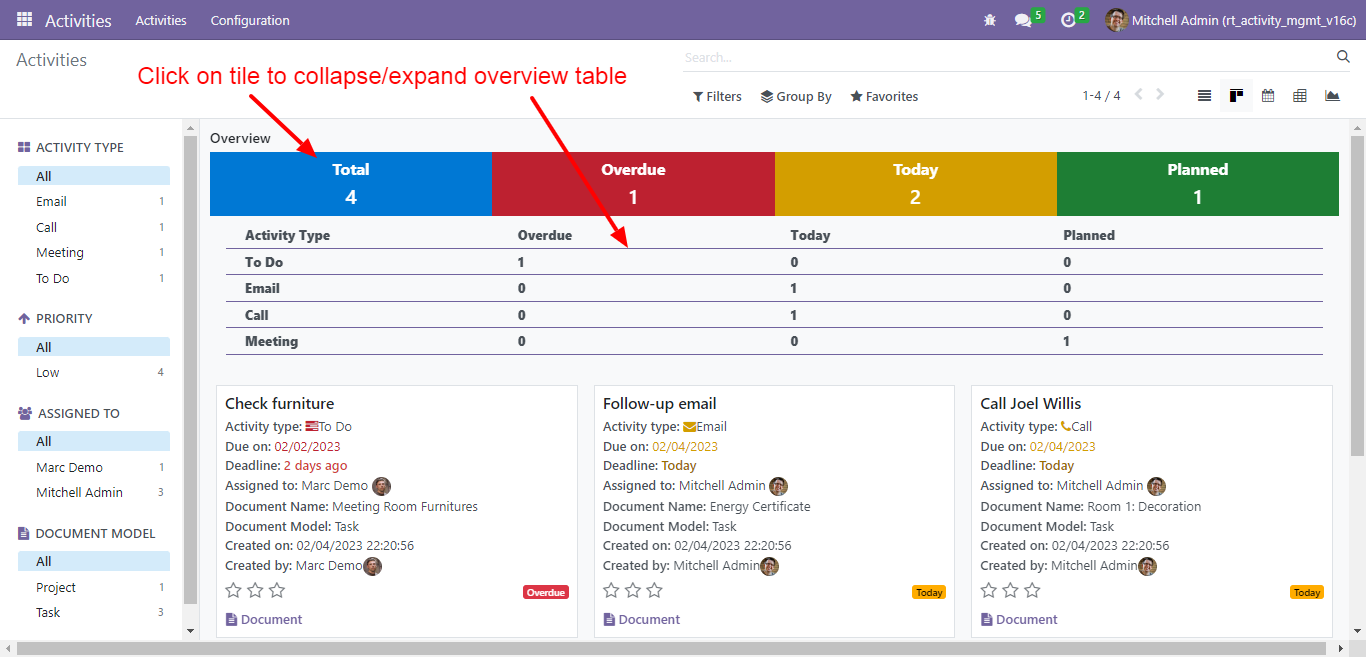Screen dimensions: 1366x657
Task: Switch to list view icon
Action: [1204, 96]
